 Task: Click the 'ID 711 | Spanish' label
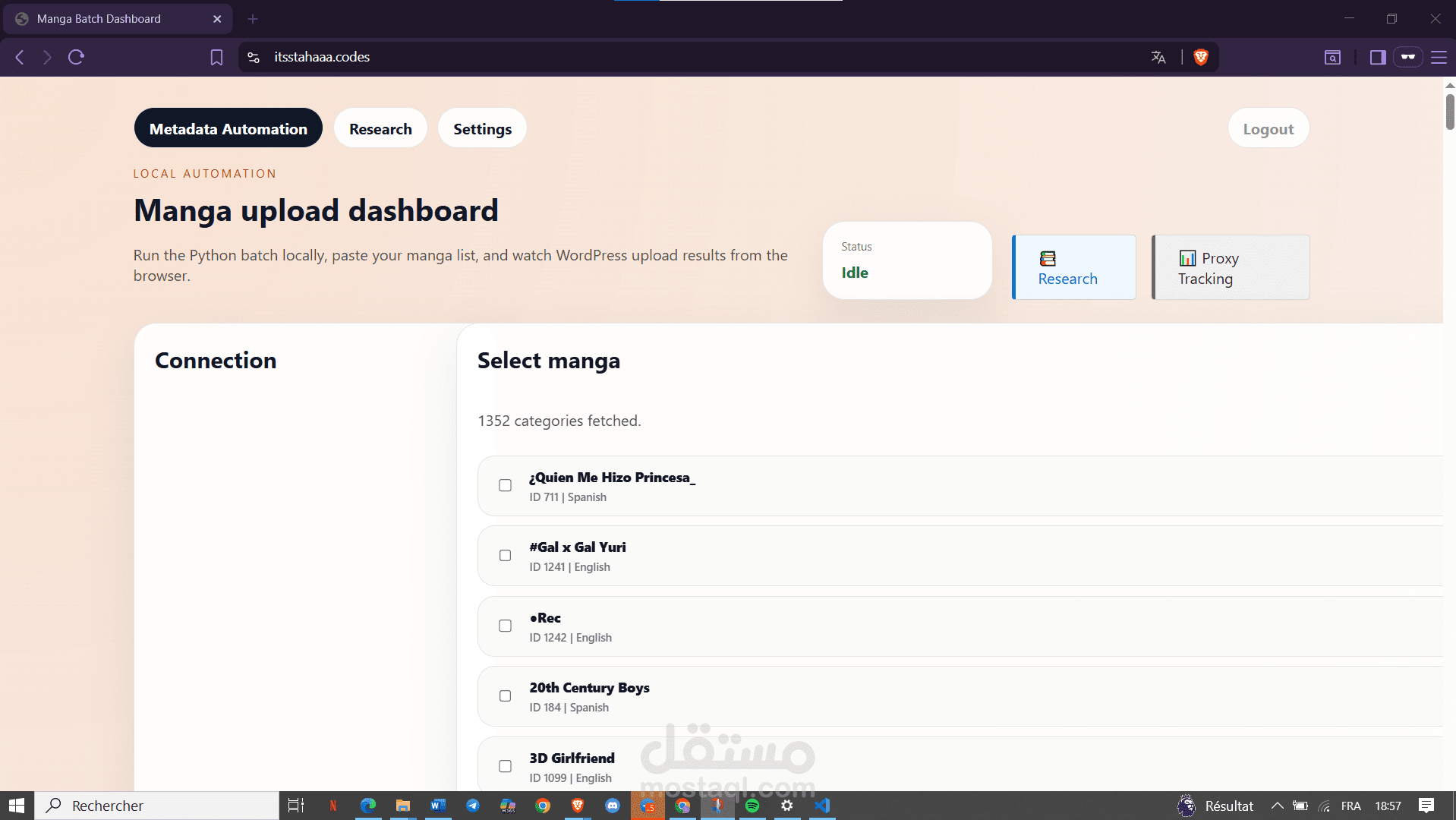(x=568, y=497)
